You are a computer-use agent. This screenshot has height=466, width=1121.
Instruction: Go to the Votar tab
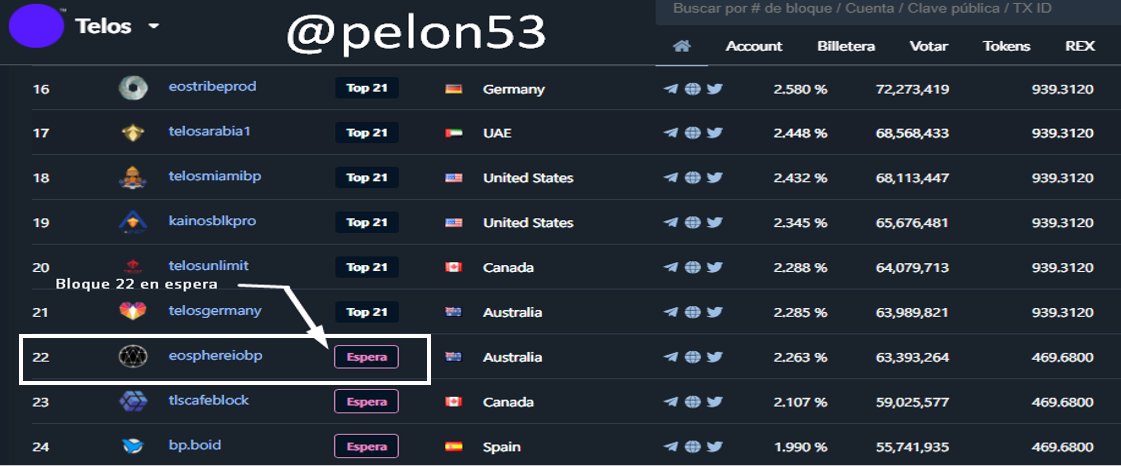(929, 46)
